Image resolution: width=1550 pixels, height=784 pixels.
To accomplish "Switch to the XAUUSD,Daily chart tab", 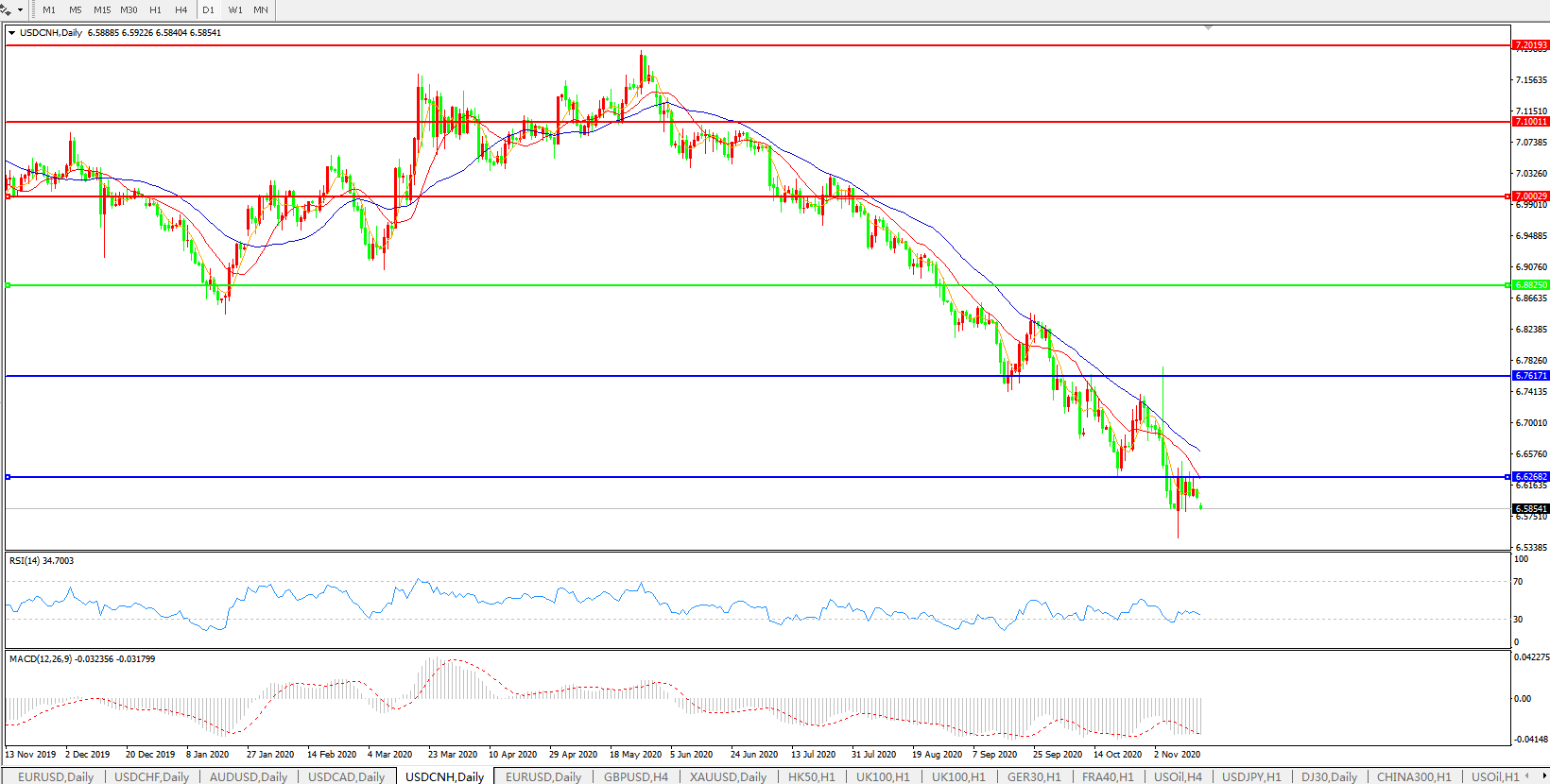I will (727, 776).
